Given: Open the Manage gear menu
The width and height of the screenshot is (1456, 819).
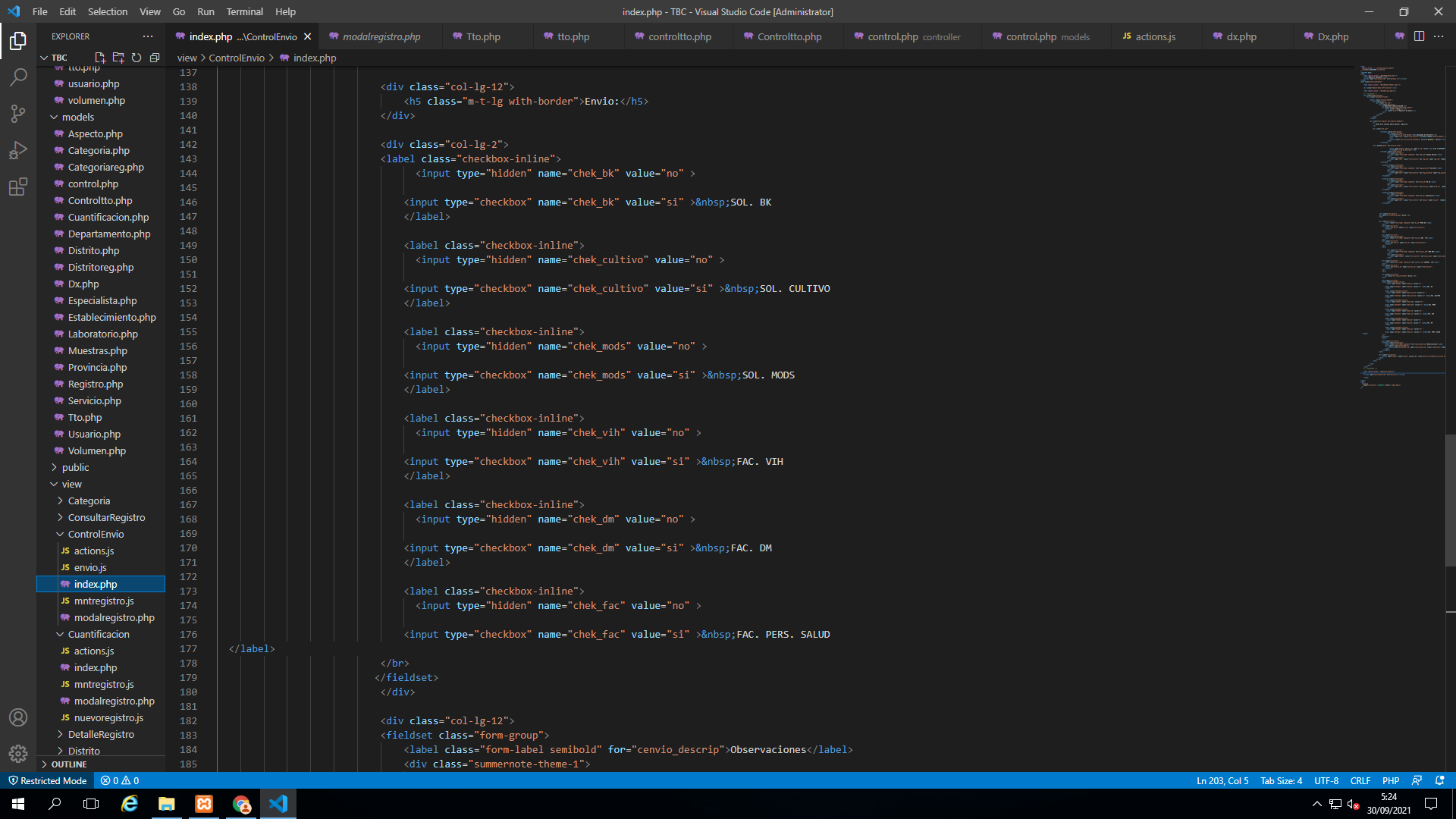Looking at the screenshot, I should point(18,754).
